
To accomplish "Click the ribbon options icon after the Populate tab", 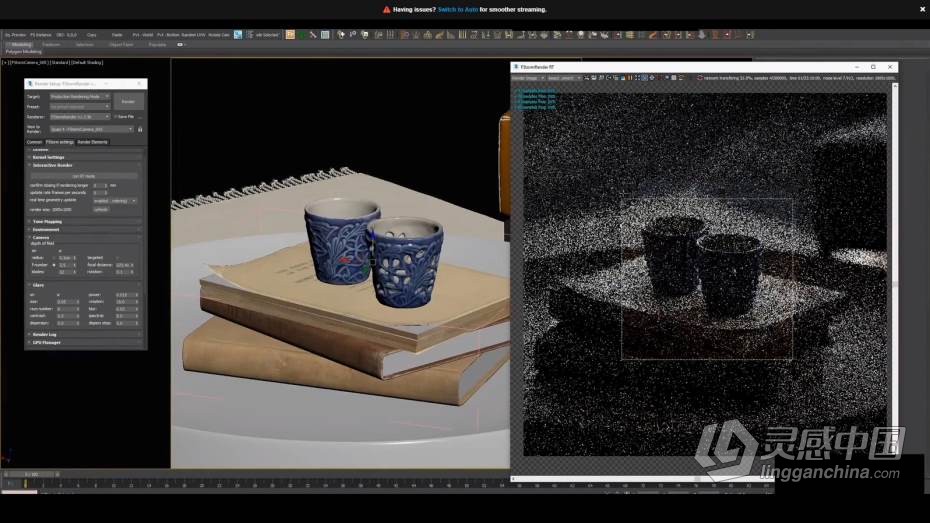I will 180,44.
